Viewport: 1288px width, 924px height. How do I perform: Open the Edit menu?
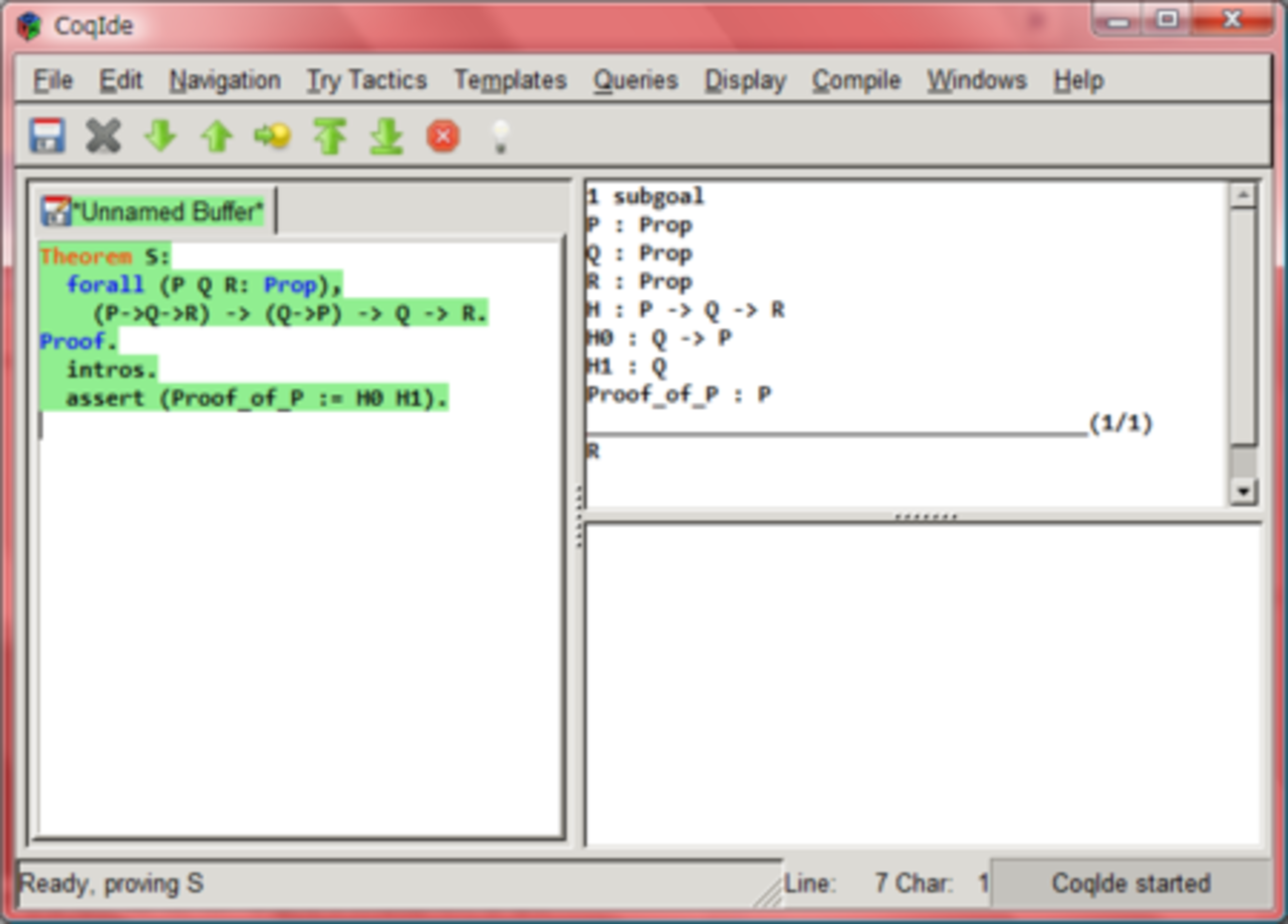[121, 80]
